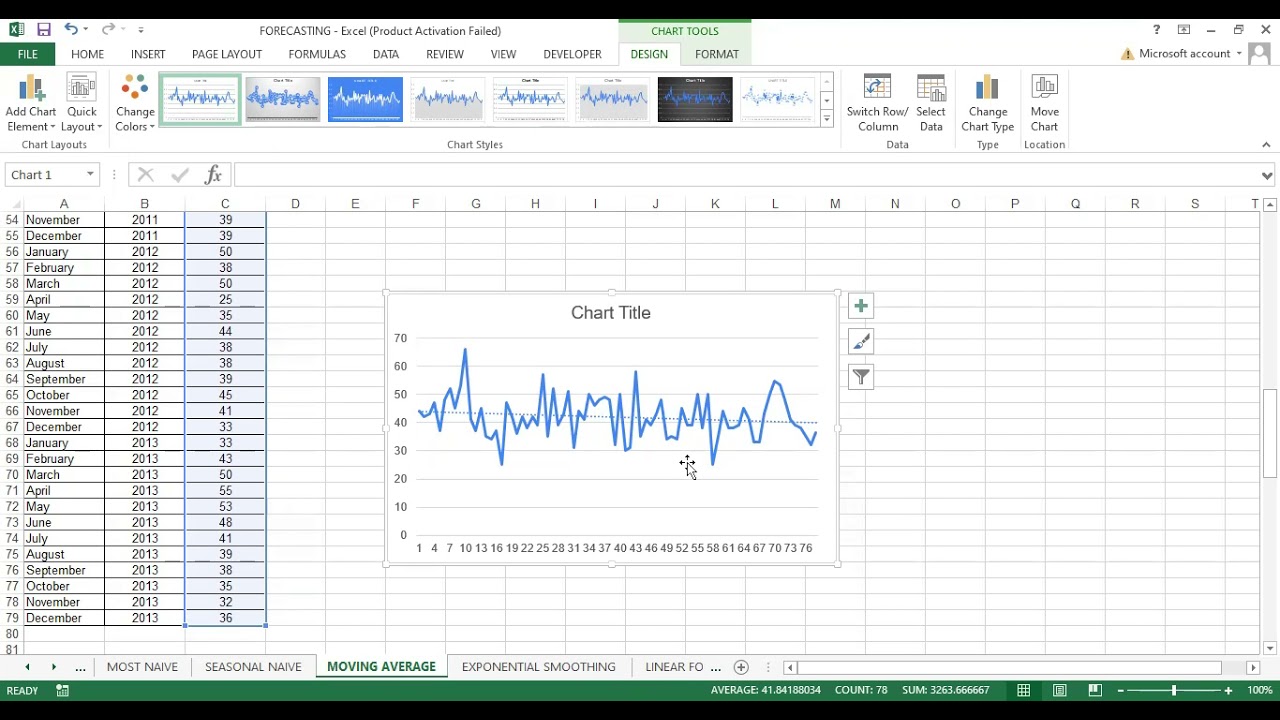
Task: Click user account avatar icon
Action: (1260, 54)
